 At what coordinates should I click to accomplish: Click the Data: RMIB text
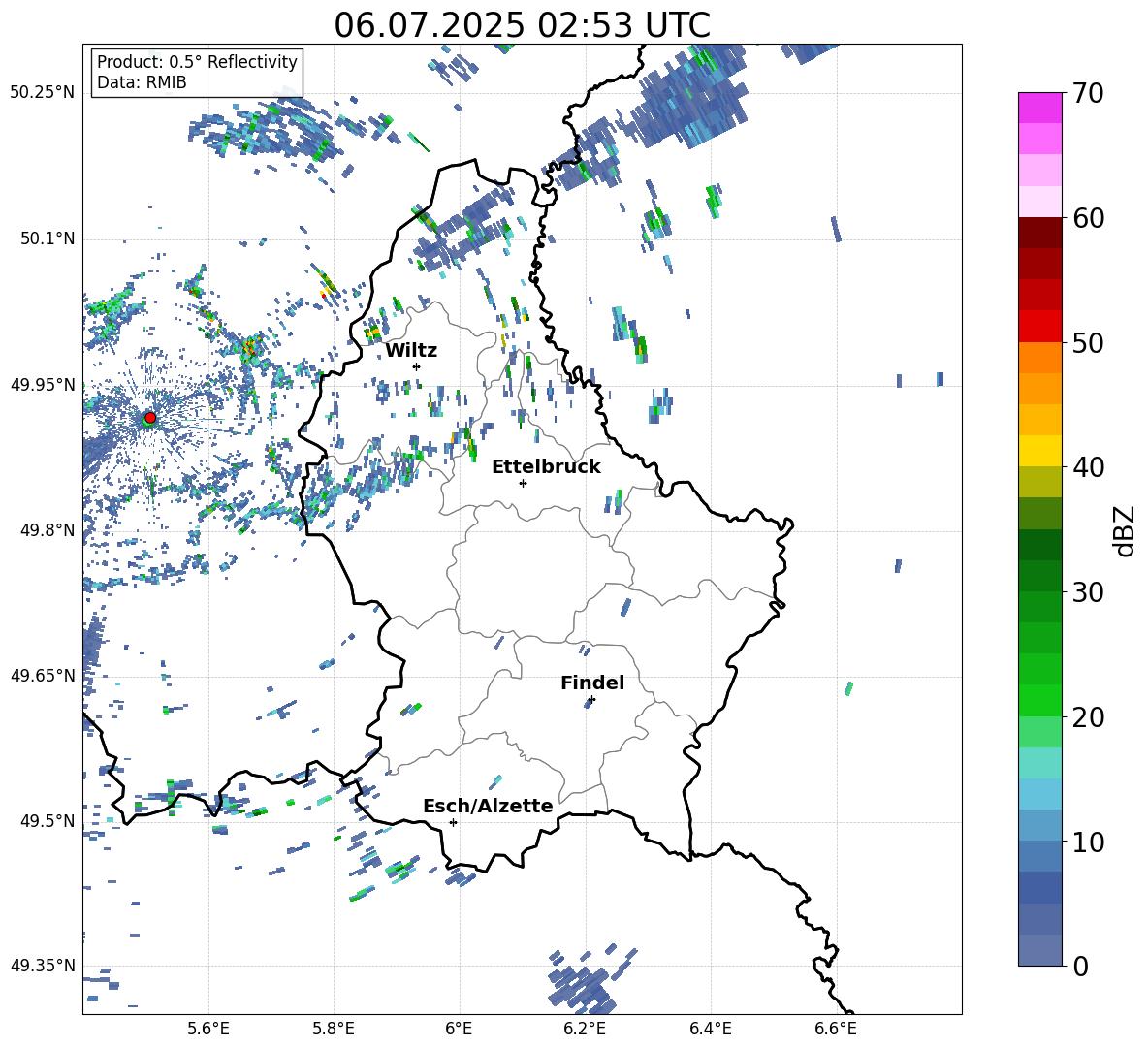click(142, 82)
